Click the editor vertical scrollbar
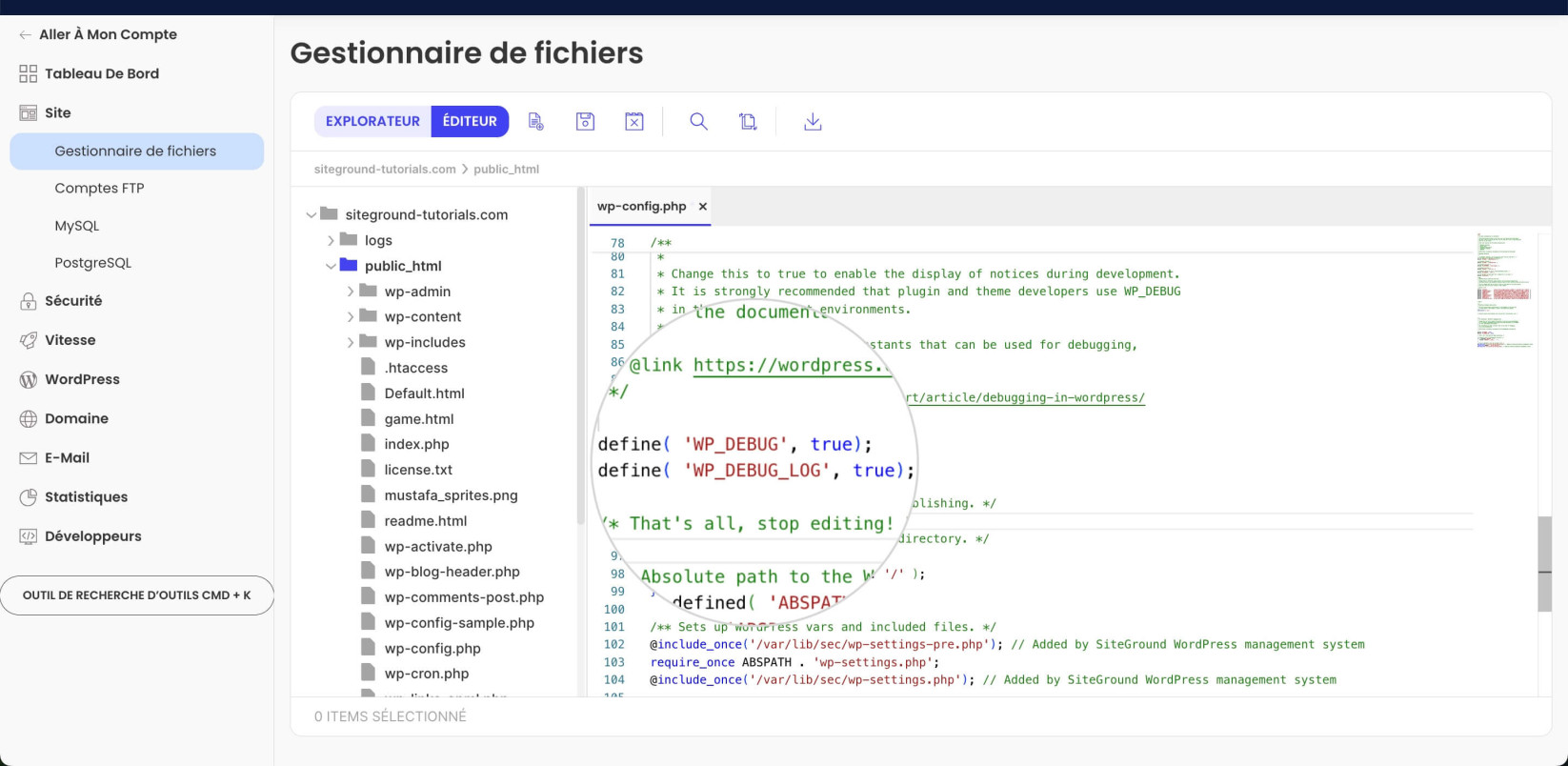Viewport: 1568px width, 766px height. click(x=1544, y=563)
